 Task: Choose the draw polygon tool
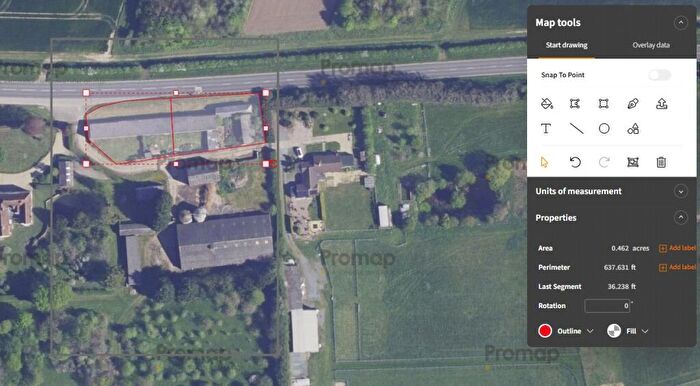pyautogui.click(x=575, y=104)
